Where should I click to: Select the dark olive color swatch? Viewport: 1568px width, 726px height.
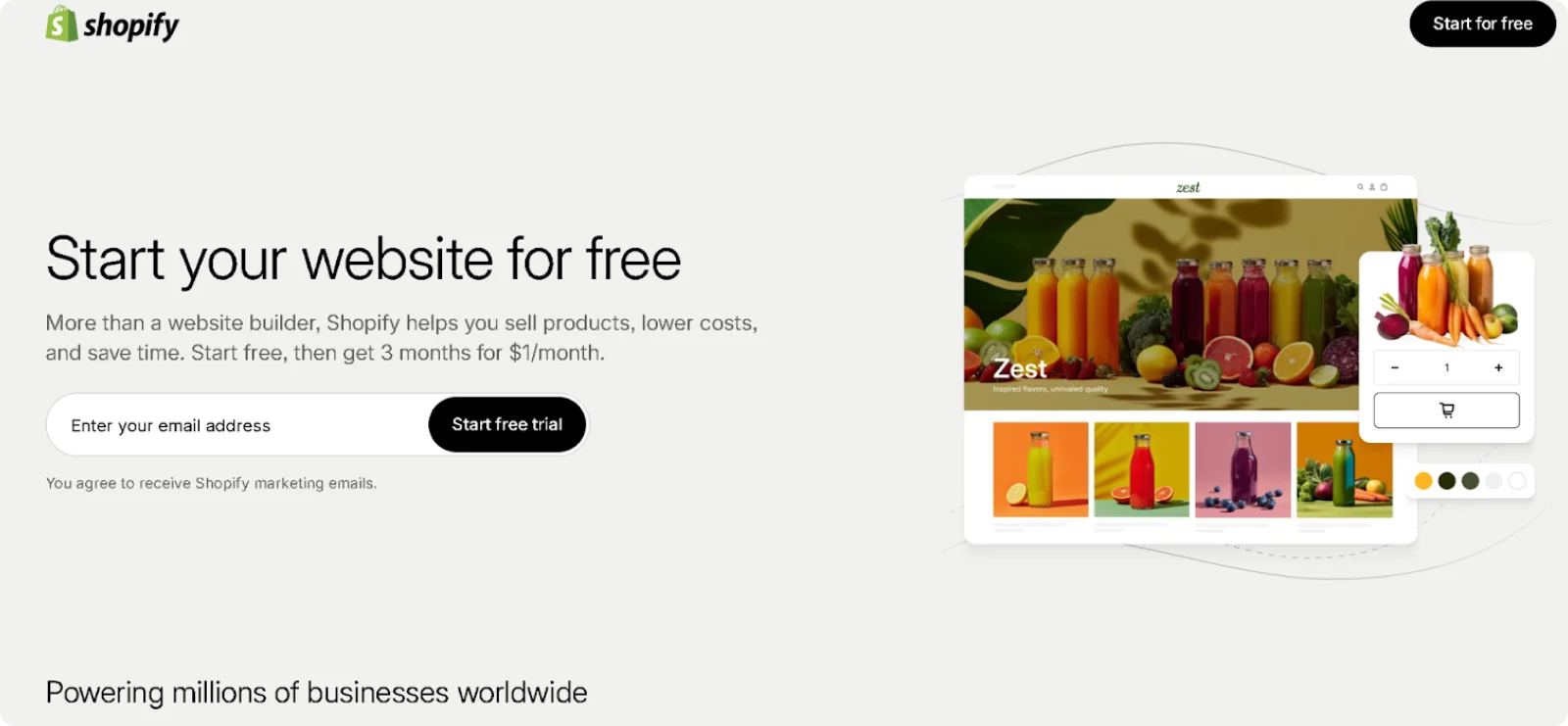(1446, 480)
